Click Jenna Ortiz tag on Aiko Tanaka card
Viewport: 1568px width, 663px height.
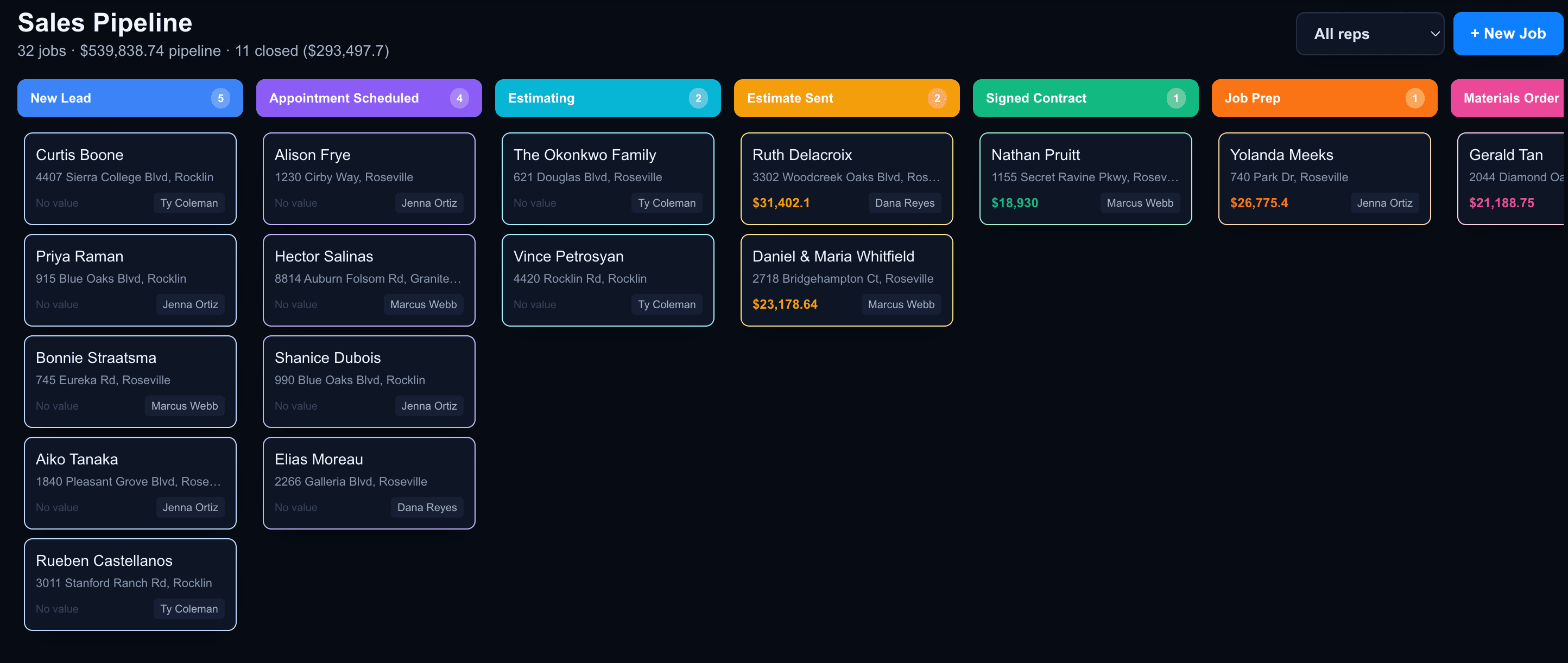pyautogui.click(x=190, y=507)
